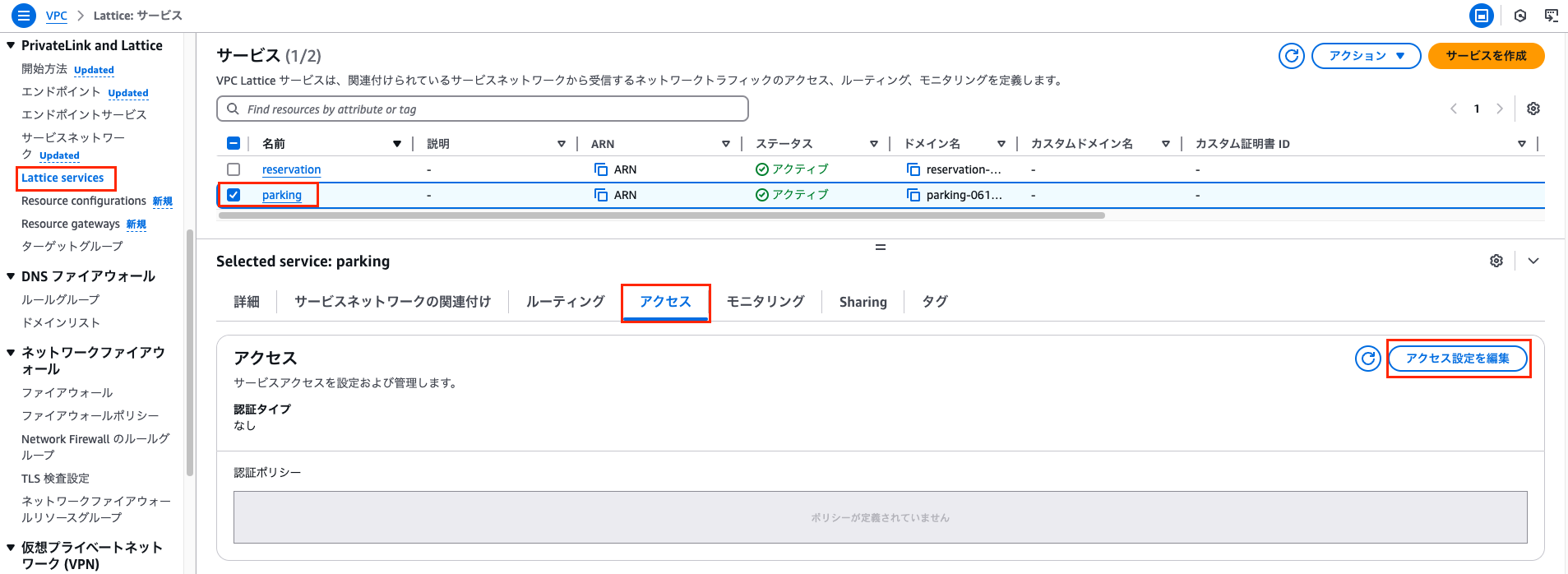Collapse DNS ファイアウォール section
The image size is (1568, 574).
(x=11, y=276)
